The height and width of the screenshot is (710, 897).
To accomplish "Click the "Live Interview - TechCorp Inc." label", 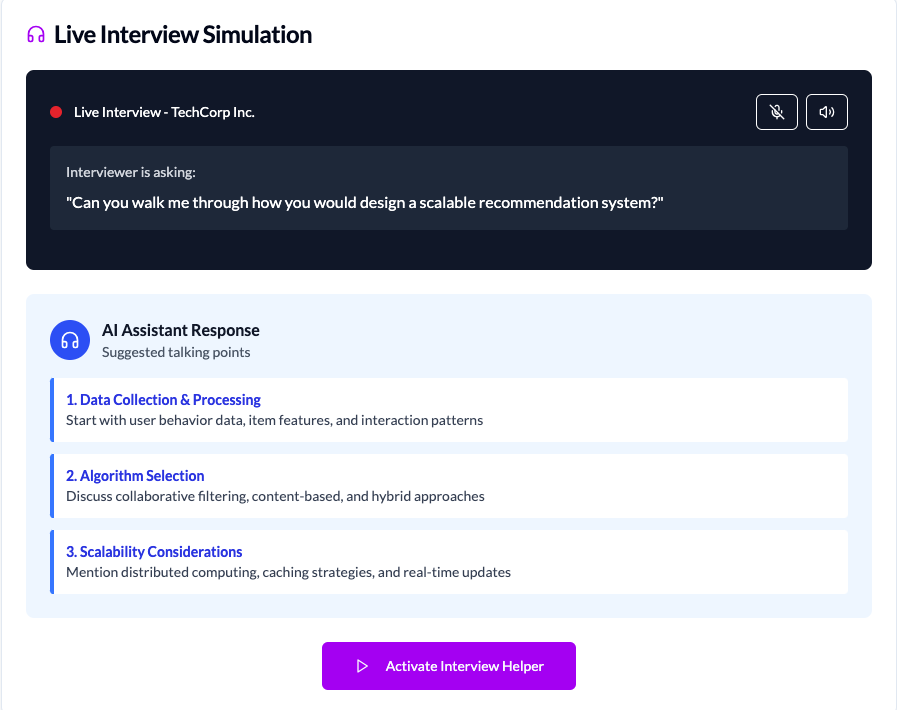I will (x=164, y=112).
